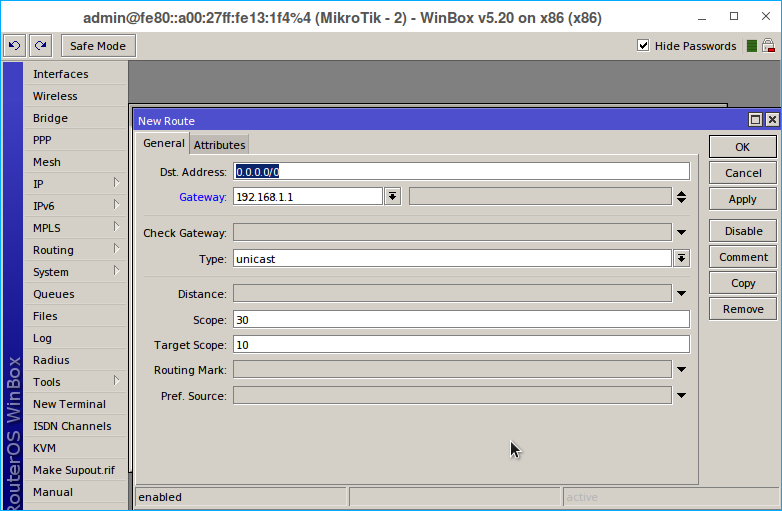
Task: Click the Scope field showing 30
Action: pos(461,320)
